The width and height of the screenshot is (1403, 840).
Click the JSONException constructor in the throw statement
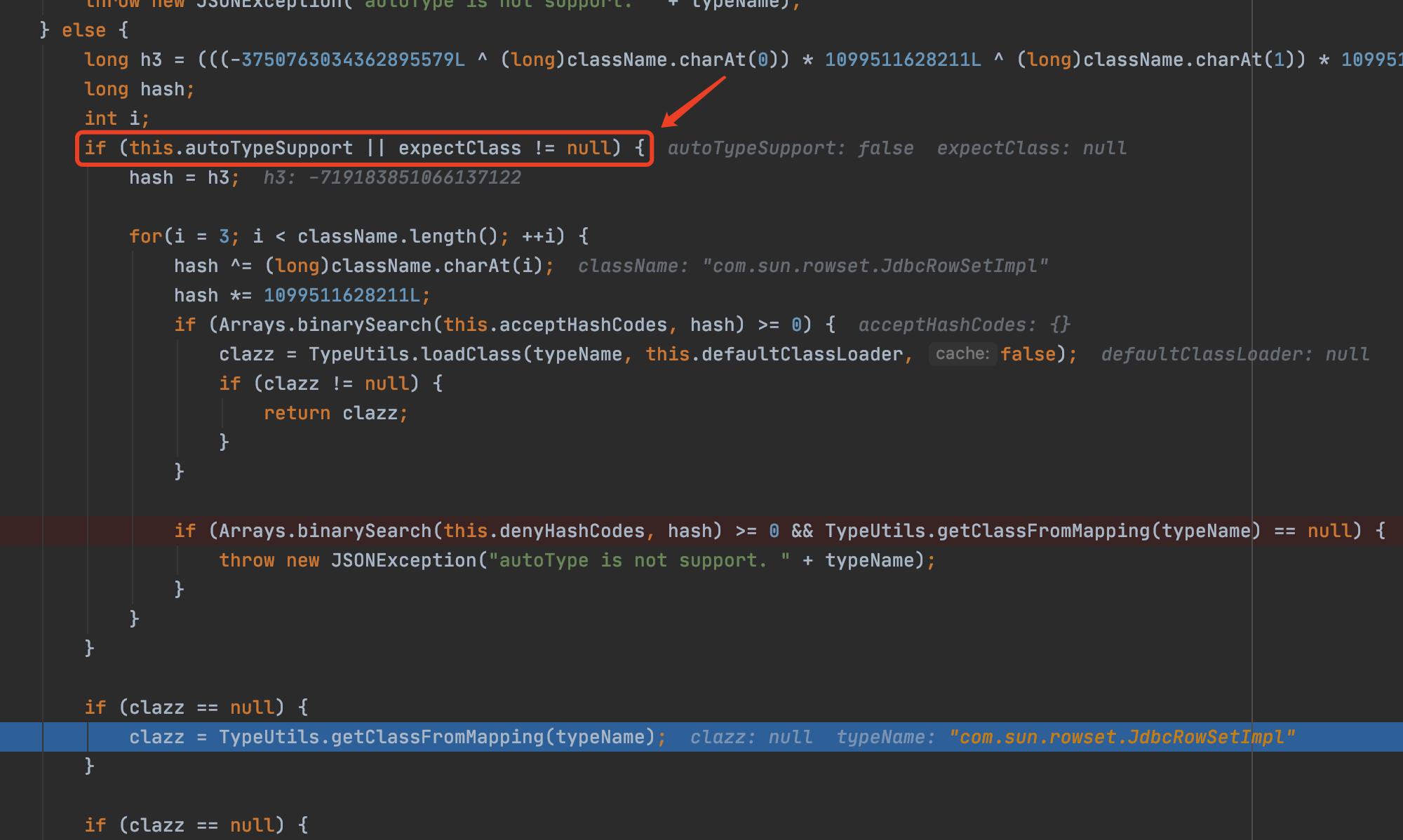click(403, 560)
